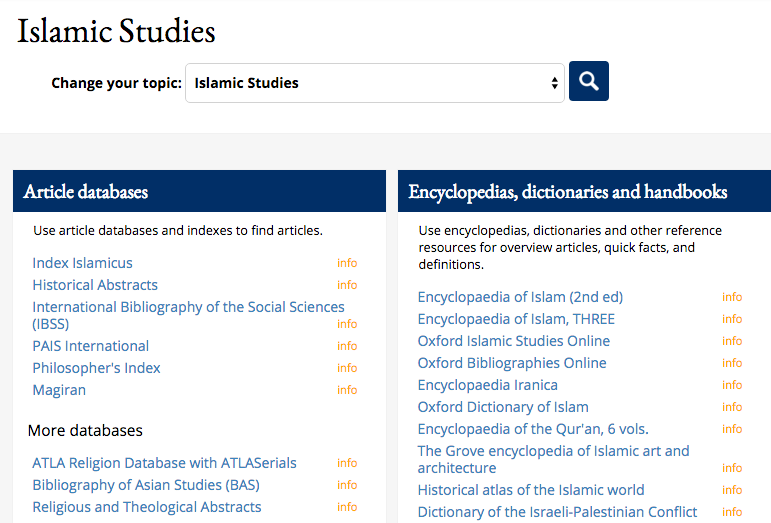
Task: Open Historical atlas of the Islamic world
Action: [531, 490]
